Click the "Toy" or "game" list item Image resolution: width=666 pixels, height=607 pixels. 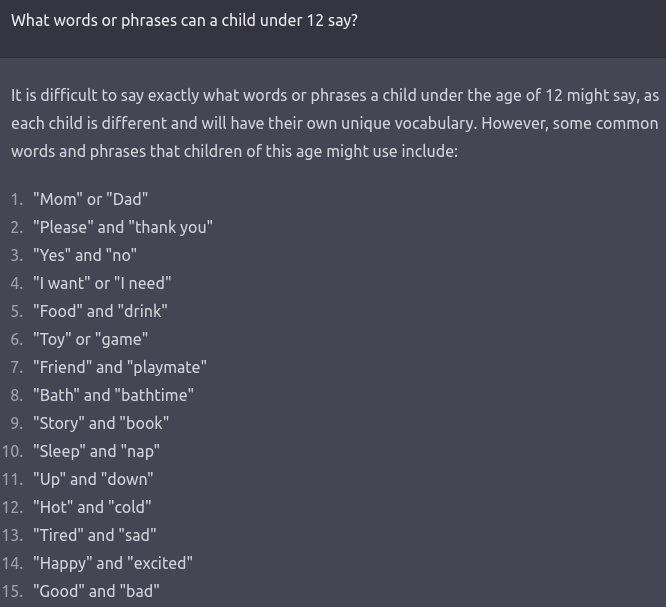point(90,339)
